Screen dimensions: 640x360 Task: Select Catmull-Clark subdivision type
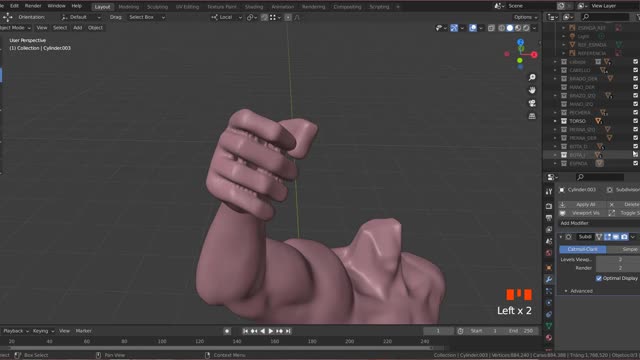click(x=582, y=249)
